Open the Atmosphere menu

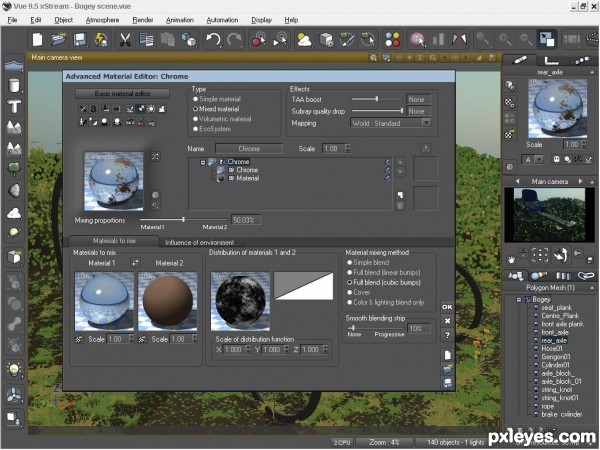(102, 20)
